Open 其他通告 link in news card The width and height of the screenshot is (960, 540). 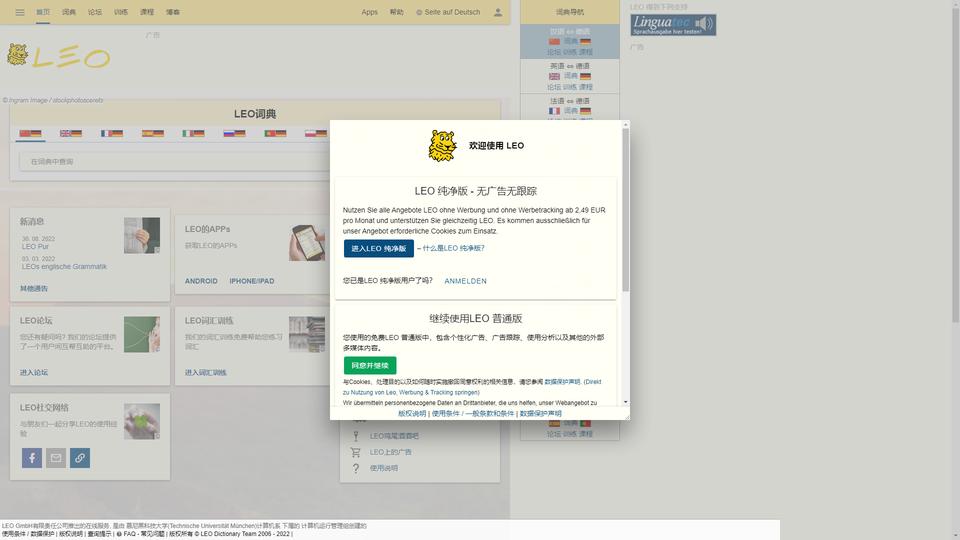tap(34, 288)
